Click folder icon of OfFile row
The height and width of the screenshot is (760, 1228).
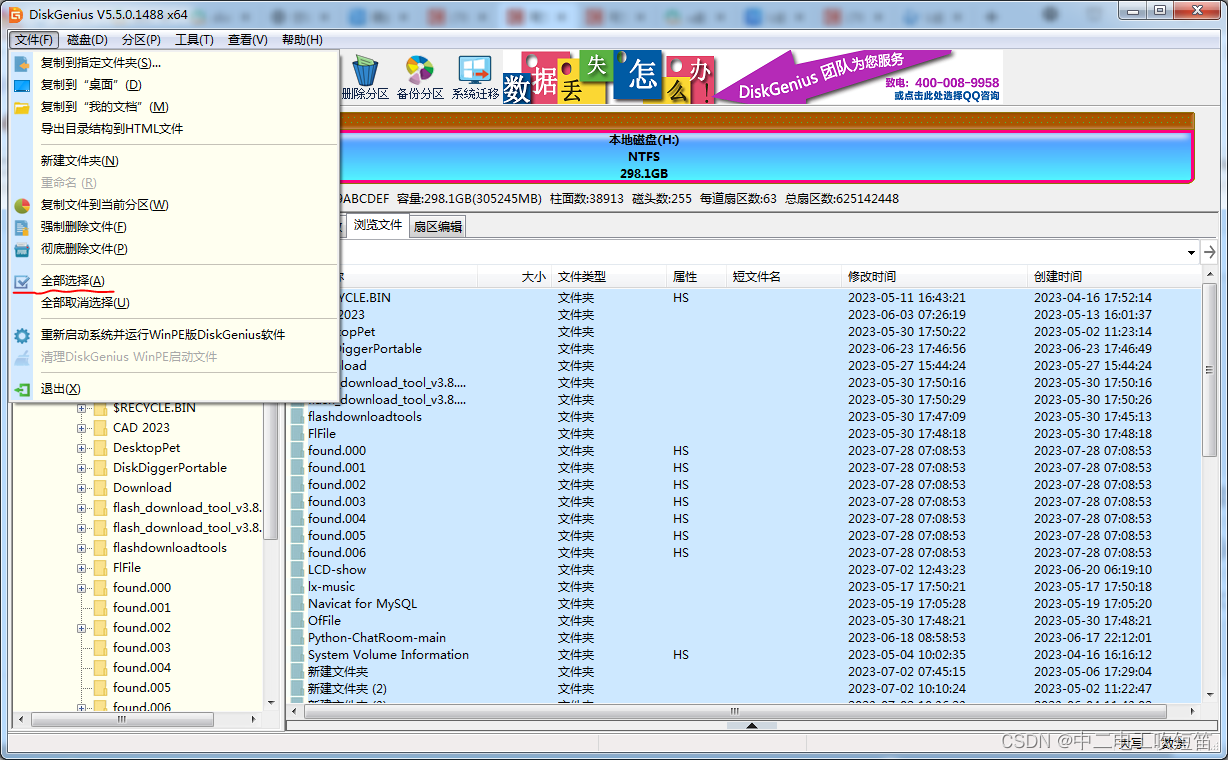(298, 621)
